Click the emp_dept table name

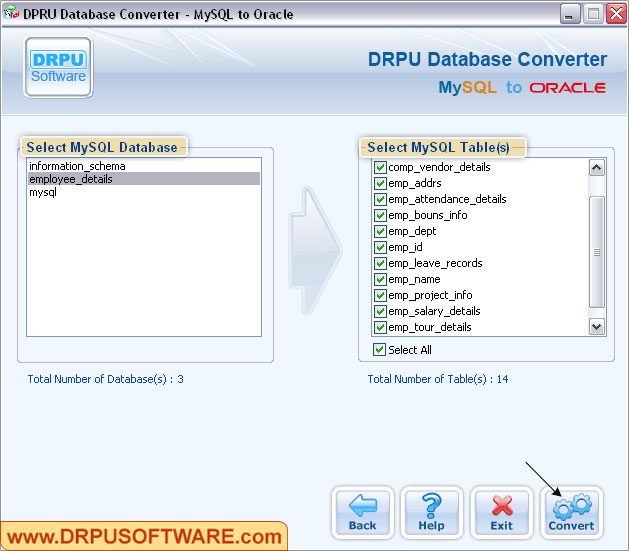(412, 231)
